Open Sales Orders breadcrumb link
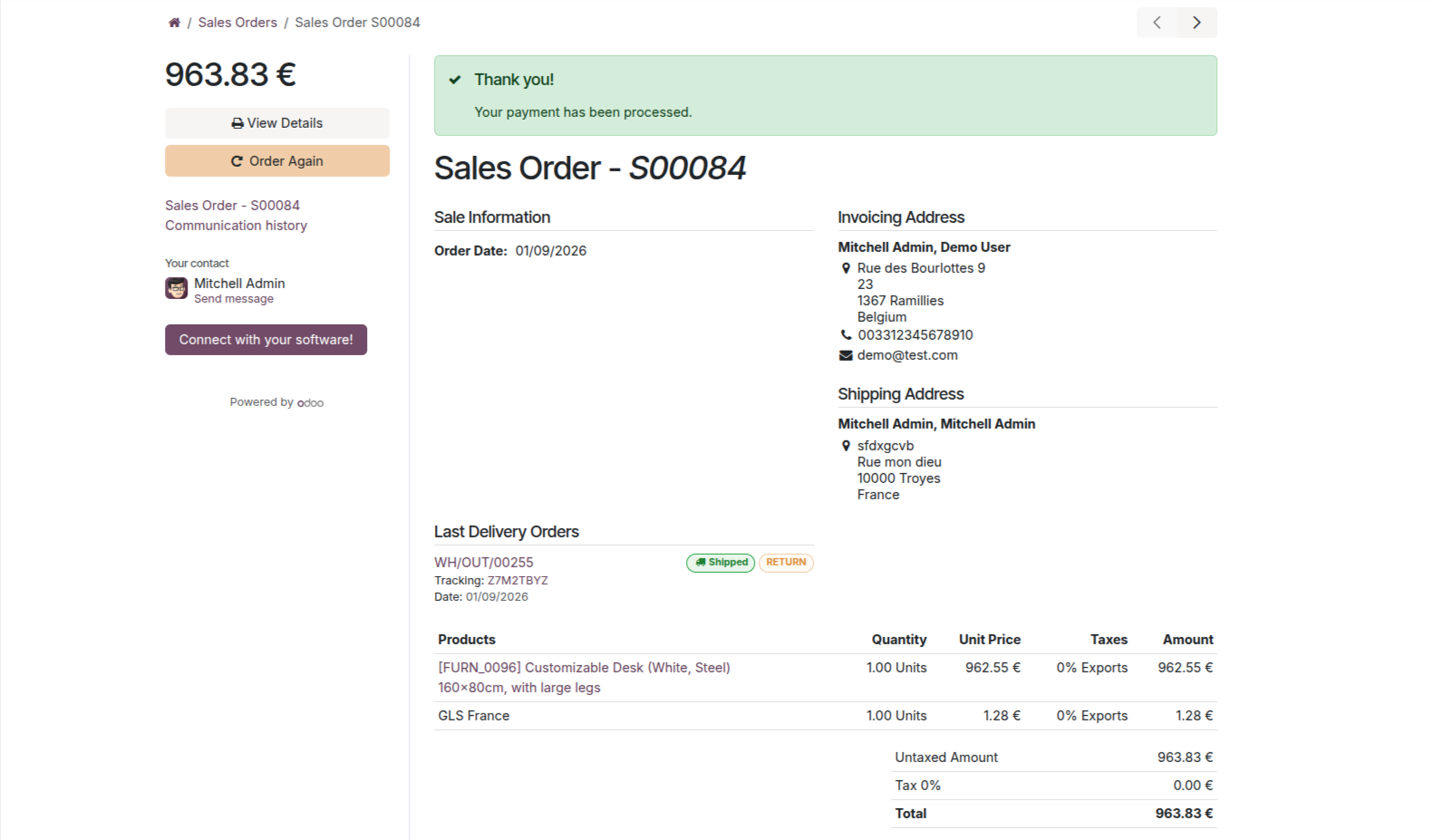1433x840 pixels. pos(237,23)
